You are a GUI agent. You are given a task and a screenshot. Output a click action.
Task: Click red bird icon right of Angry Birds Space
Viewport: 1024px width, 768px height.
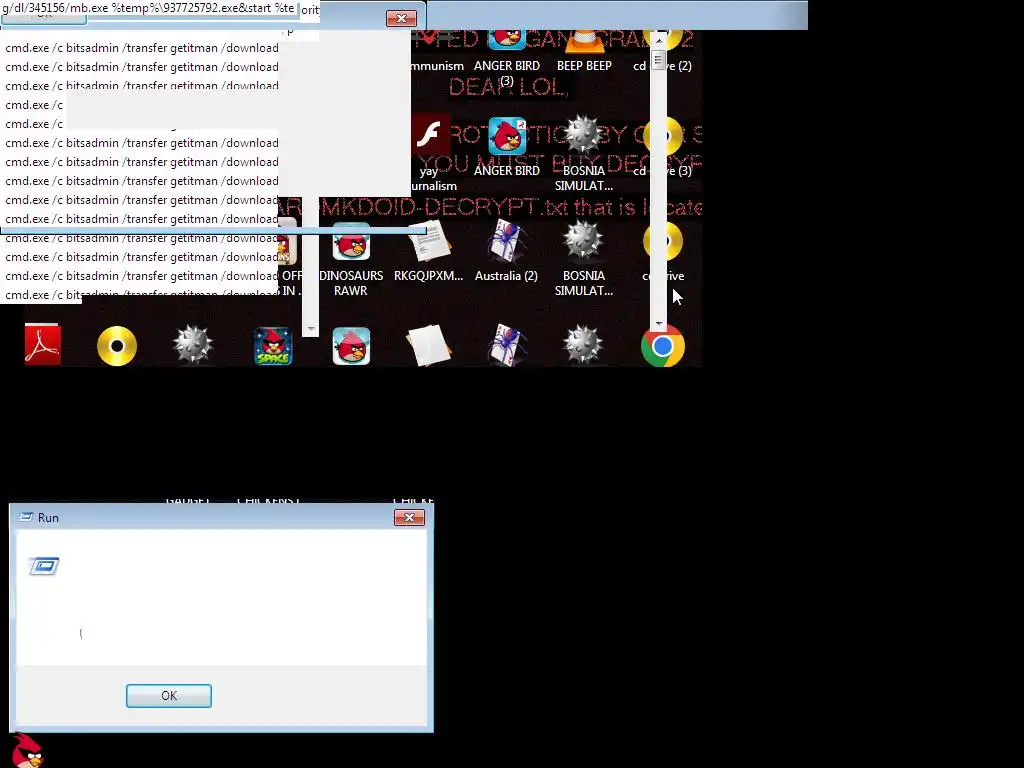[x=351, y=345]
